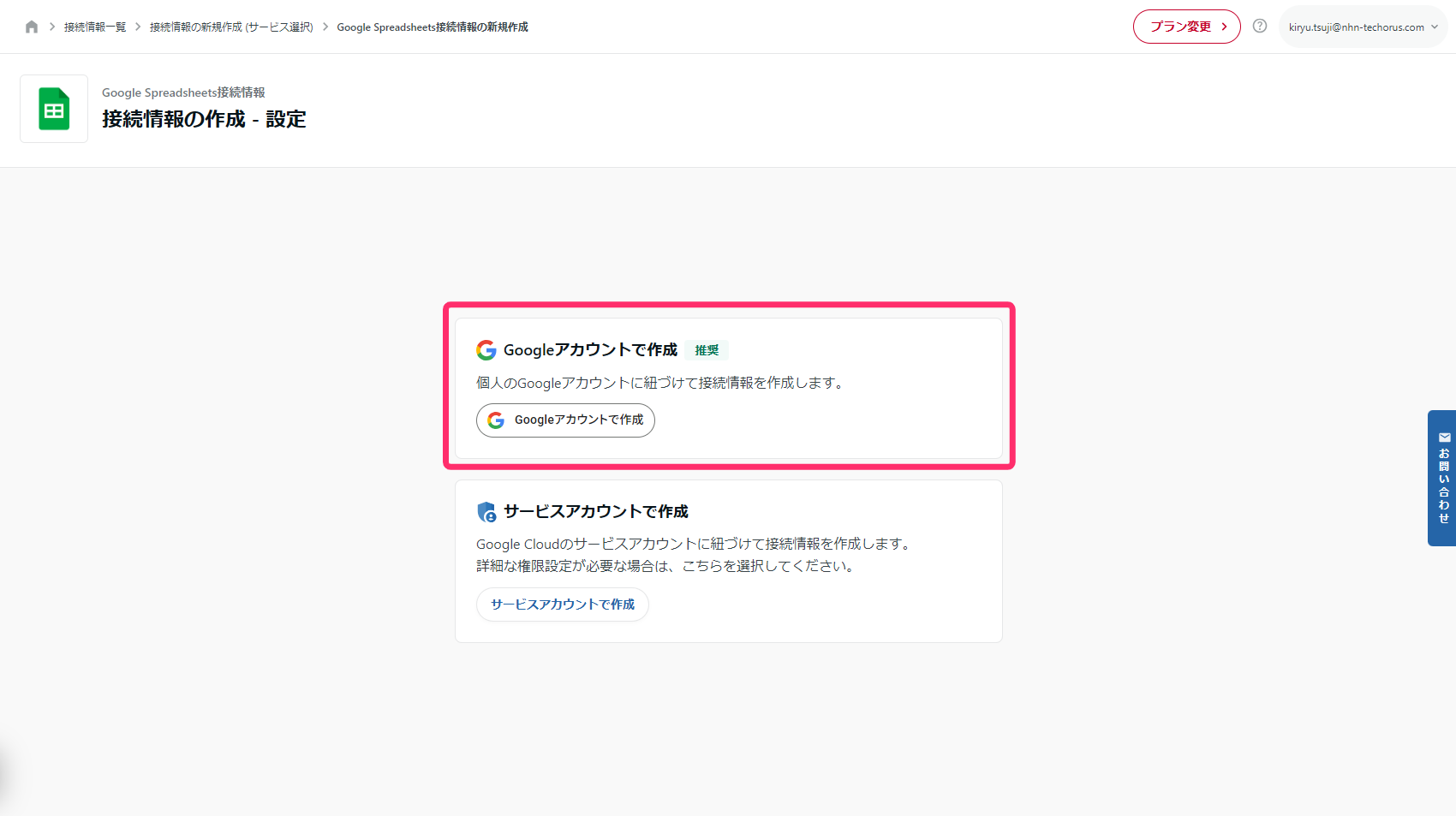Image resolution: width=1456 pixels, height=816 pixels.
Task: Open the help question mark icon
Action: 1259,27
